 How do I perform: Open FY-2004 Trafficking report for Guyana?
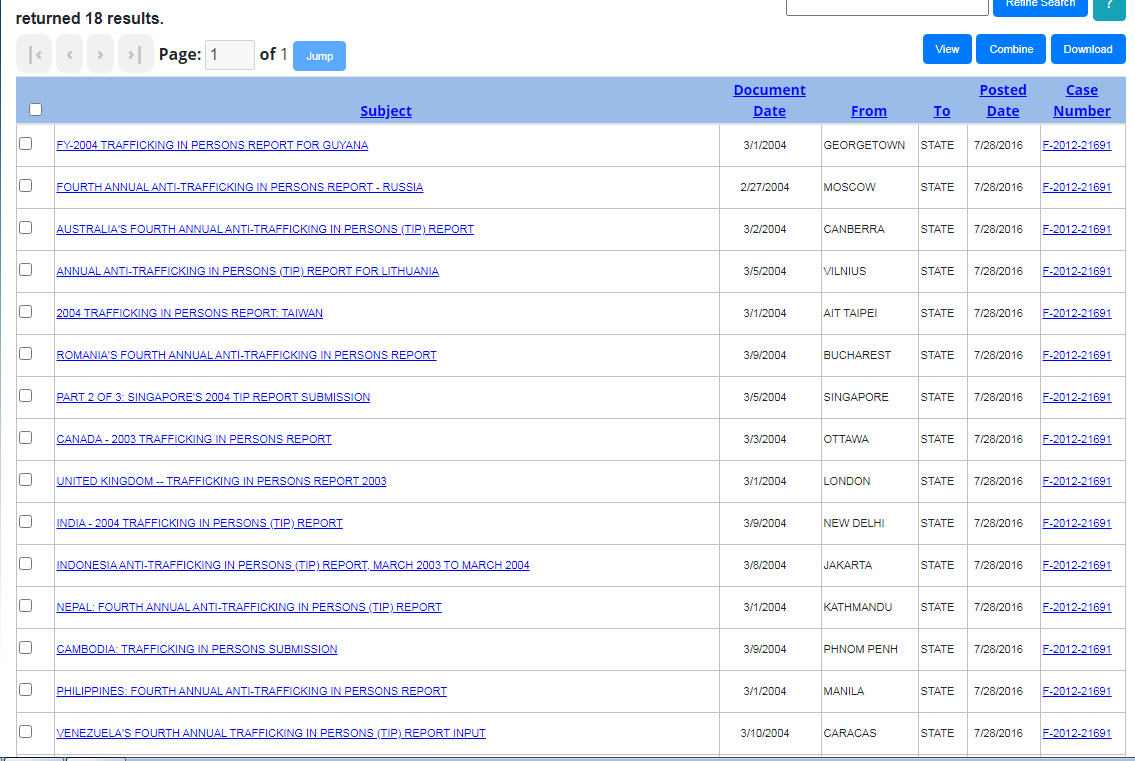[212, 145]
